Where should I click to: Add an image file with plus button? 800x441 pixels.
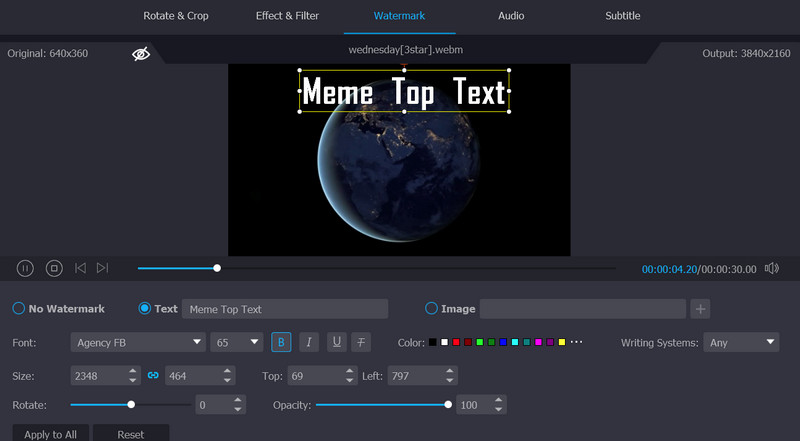pos(701,309)
